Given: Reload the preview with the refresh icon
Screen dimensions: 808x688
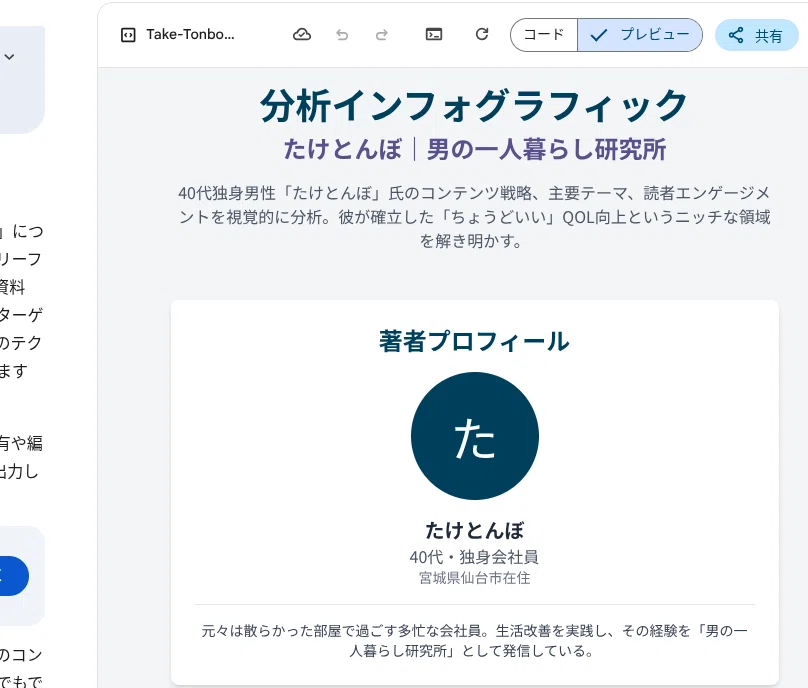Looking at the screenshot, I should pos(482,34).
